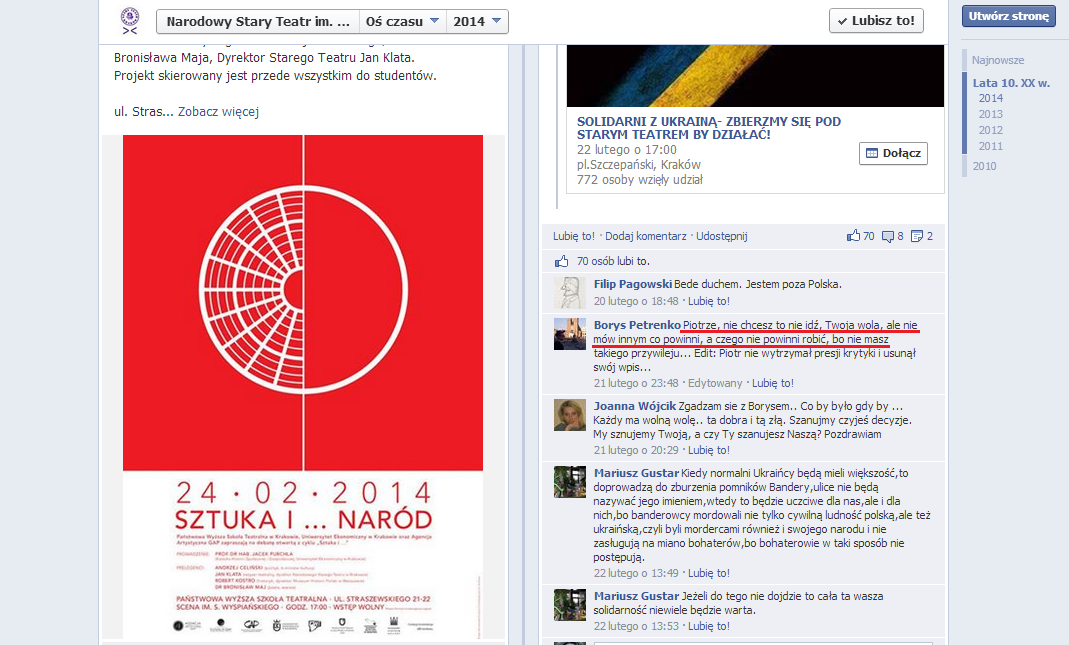Jump to 2012 in the timeline sidebar
Image resolution: width=1069 pixels, height=645 pixels.
(x=991, y=130)
